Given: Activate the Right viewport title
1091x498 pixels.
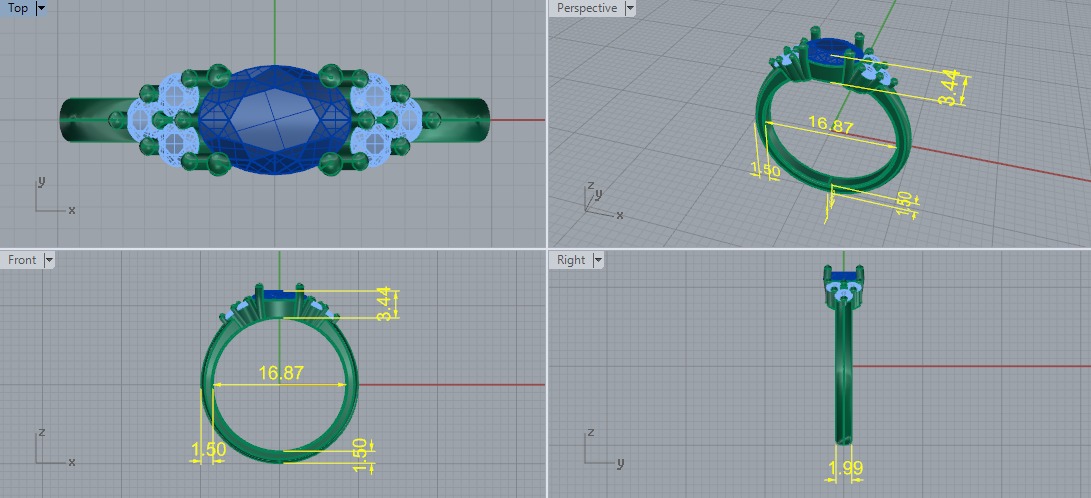Looking at the screenshot, I should [571, 260].
